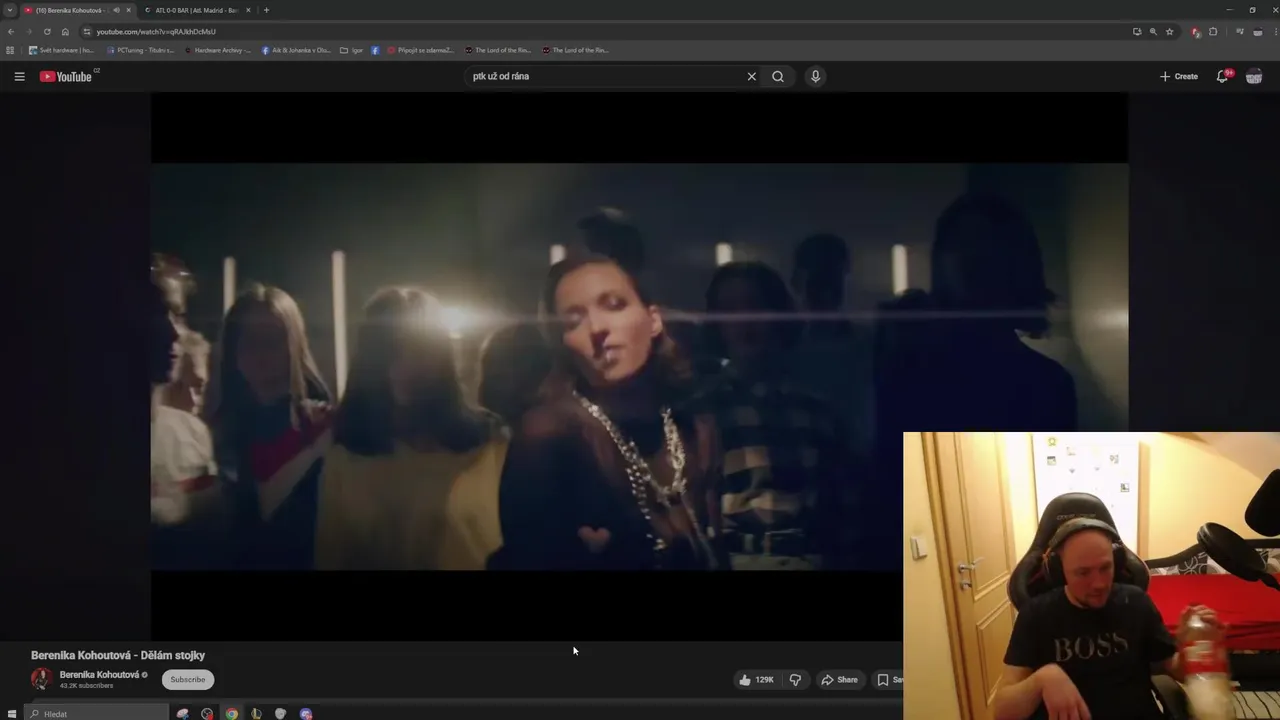This screenshot has height=720, width=1280.
Task: Click the youtube.com address bar
Action: tap(600, 31)
